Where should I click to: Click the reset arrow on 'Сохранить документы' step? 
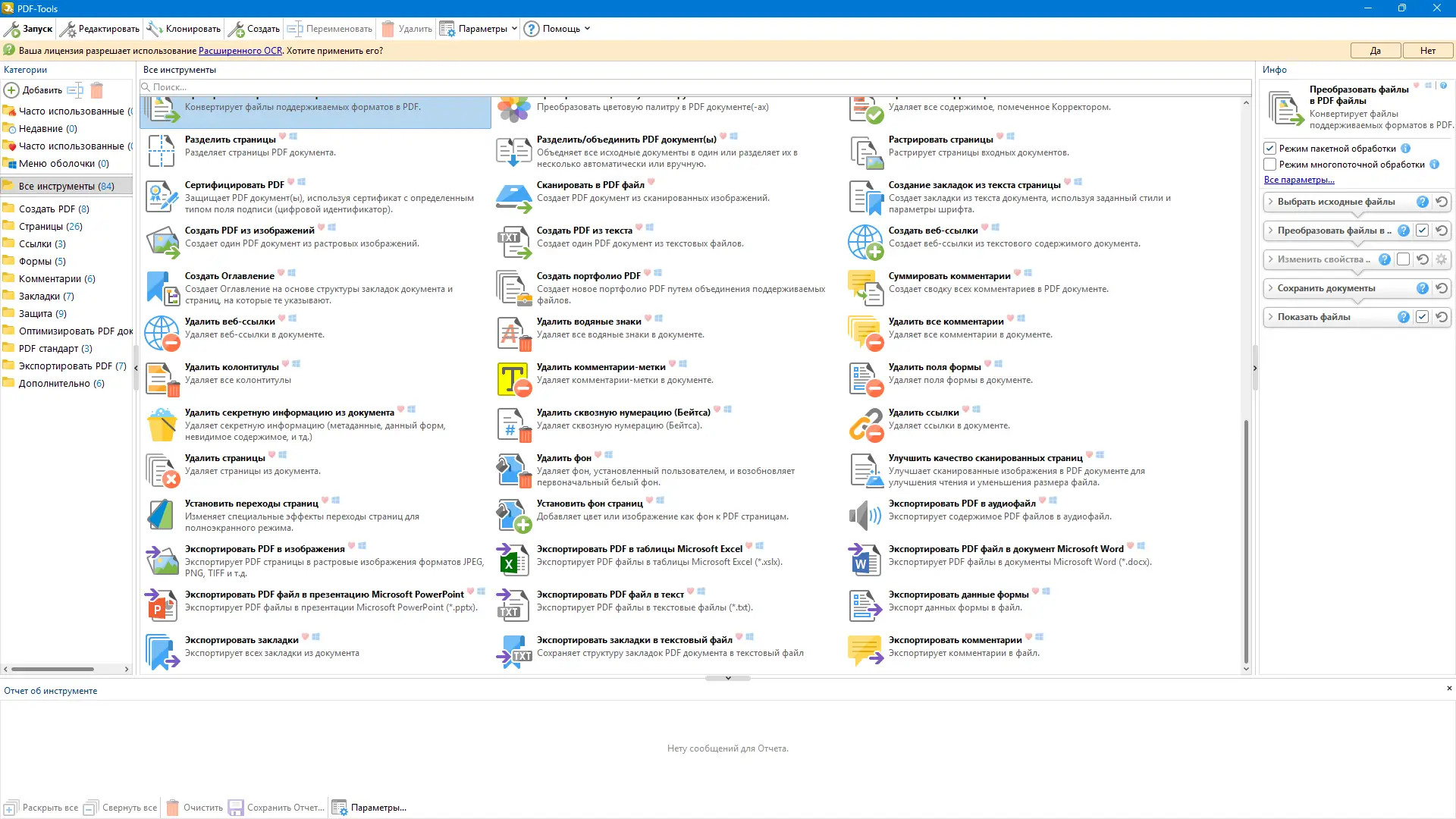[1442, 288]
